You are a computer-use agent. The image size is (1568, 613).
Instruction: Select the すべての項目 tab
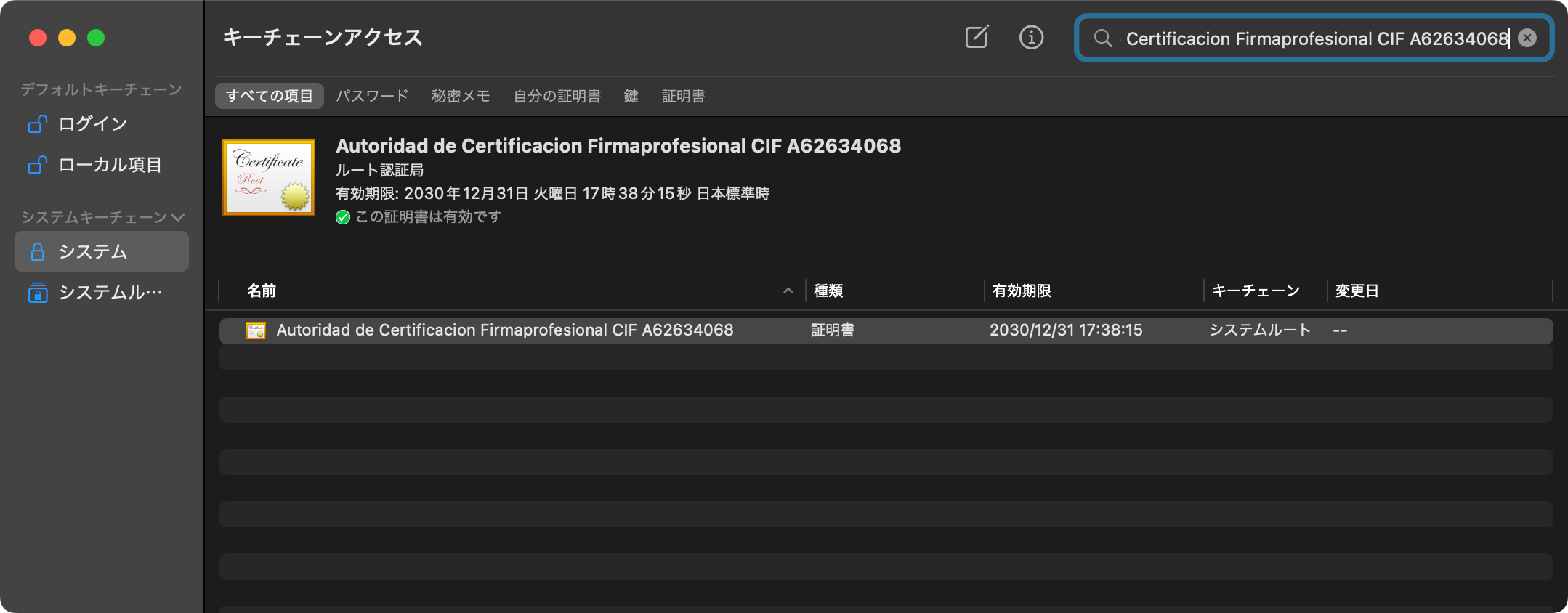[x=269, y=96]
